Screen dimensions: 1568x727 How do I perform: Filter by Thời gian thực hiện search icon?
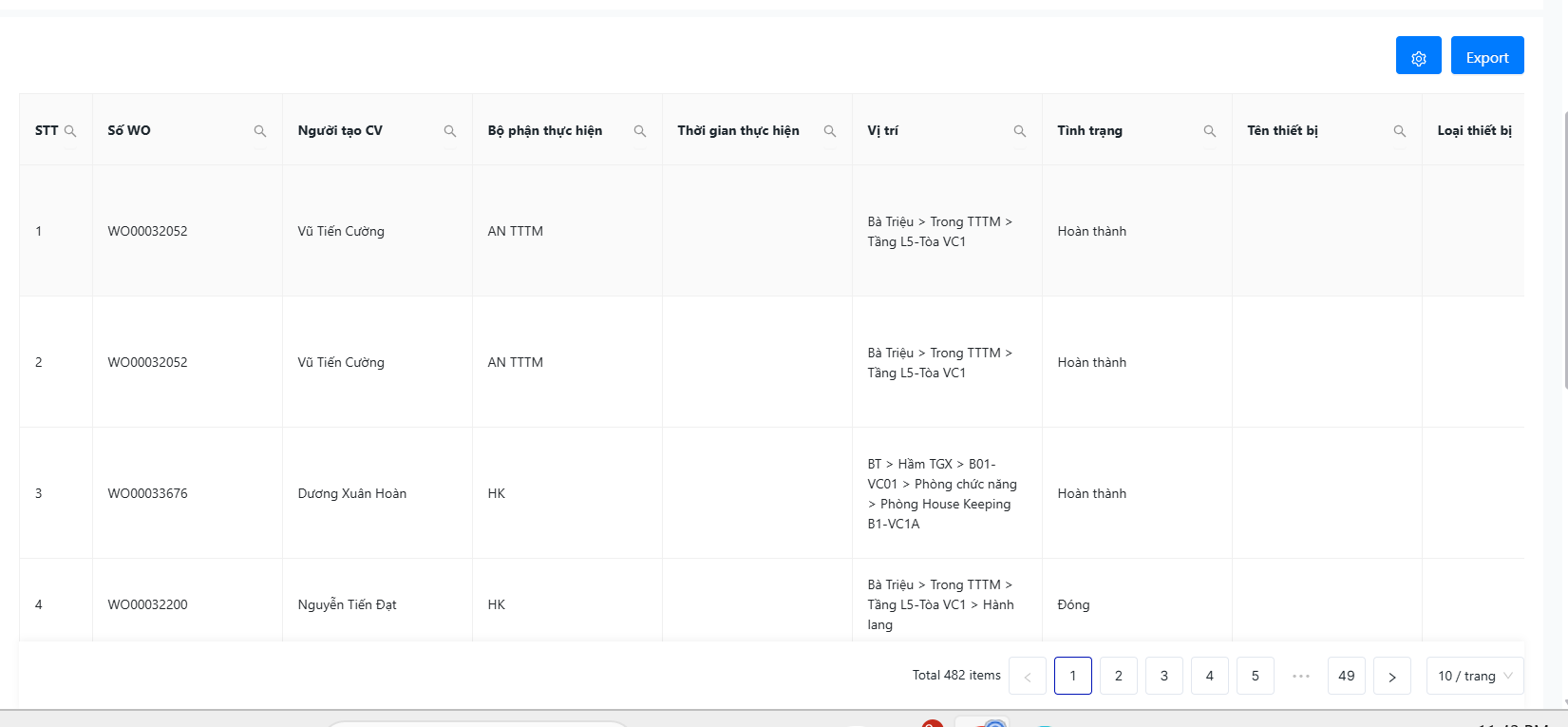pyautogui.click(x=829, y=131)
